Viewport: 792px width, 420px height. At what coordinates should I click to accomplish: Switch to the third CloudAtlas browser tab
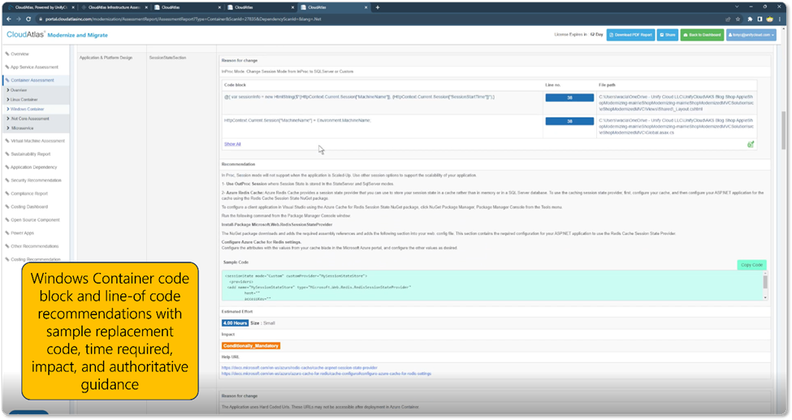pyautogui.click(x=187, y=8)
